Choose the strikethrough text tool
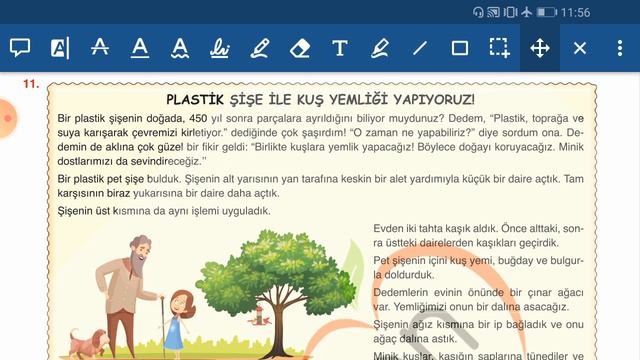Screen dimensions: 640x360 [x=100, y=47]
